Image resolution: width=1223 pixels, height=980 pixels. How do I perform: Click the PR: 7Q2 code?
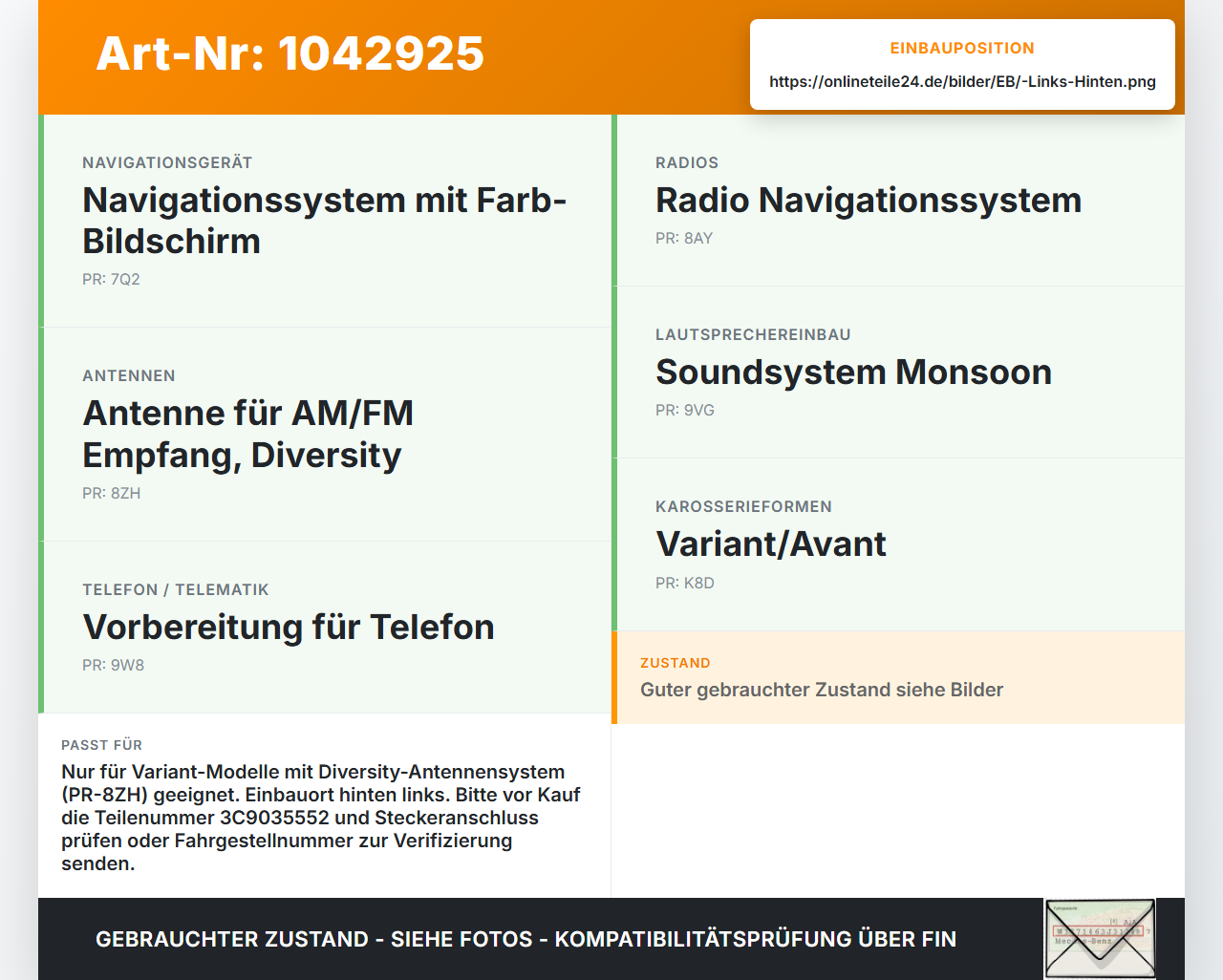click(x=111, y=279)
